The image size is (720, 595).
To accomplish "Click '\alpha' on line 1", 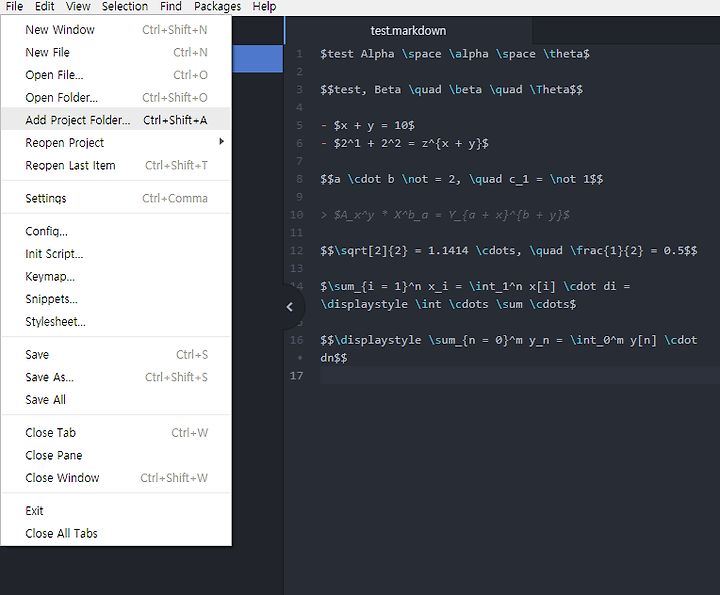I will click(469, 54).
